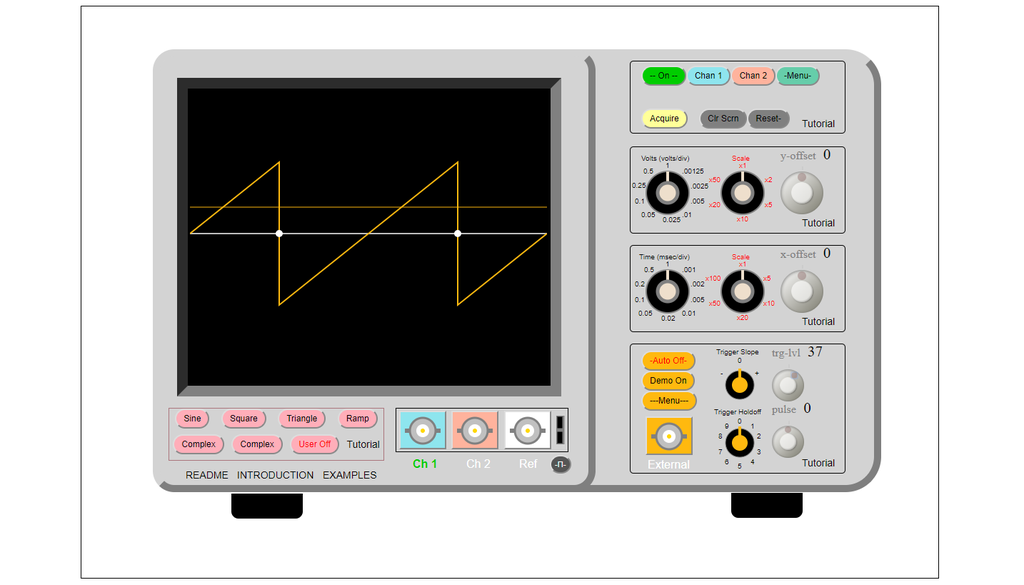Image resolution: width=1024 pixels, height=585 pixels.
Task: Click the Trigger Slope knob
Action: click(738, 383)
